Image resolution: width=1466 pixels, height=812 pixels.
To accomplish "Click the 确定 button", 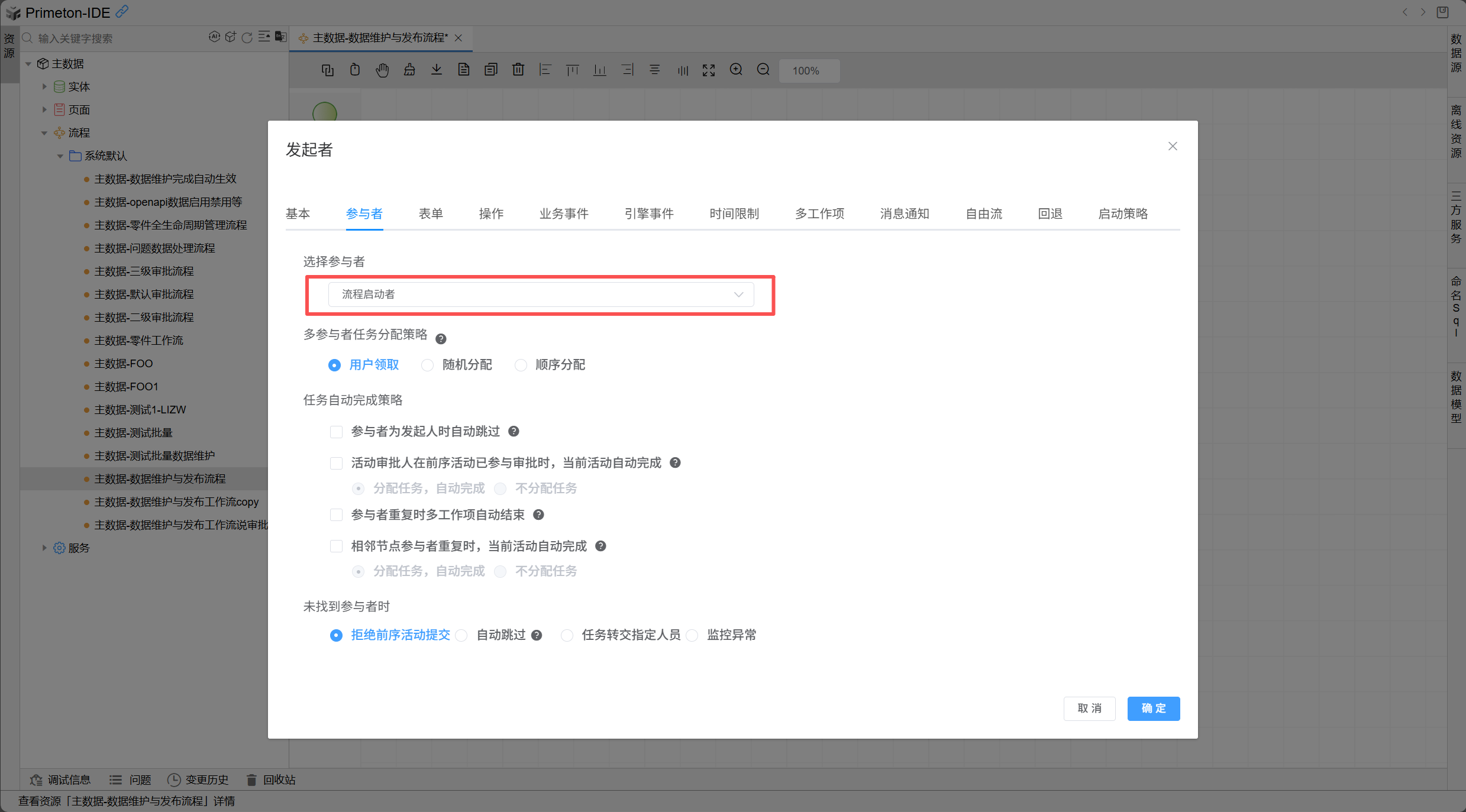I will tap(1153, 709).
